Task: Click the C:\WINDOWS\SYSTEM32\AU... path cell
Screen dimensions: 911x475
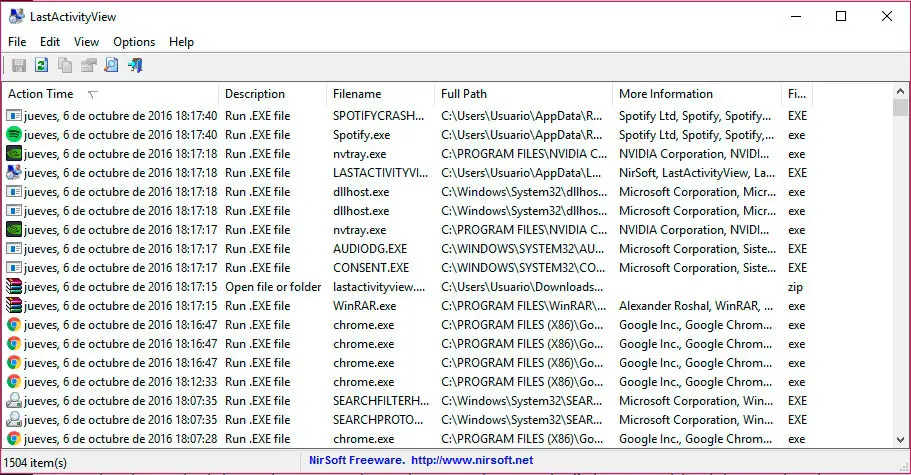Action: (522, 249)
